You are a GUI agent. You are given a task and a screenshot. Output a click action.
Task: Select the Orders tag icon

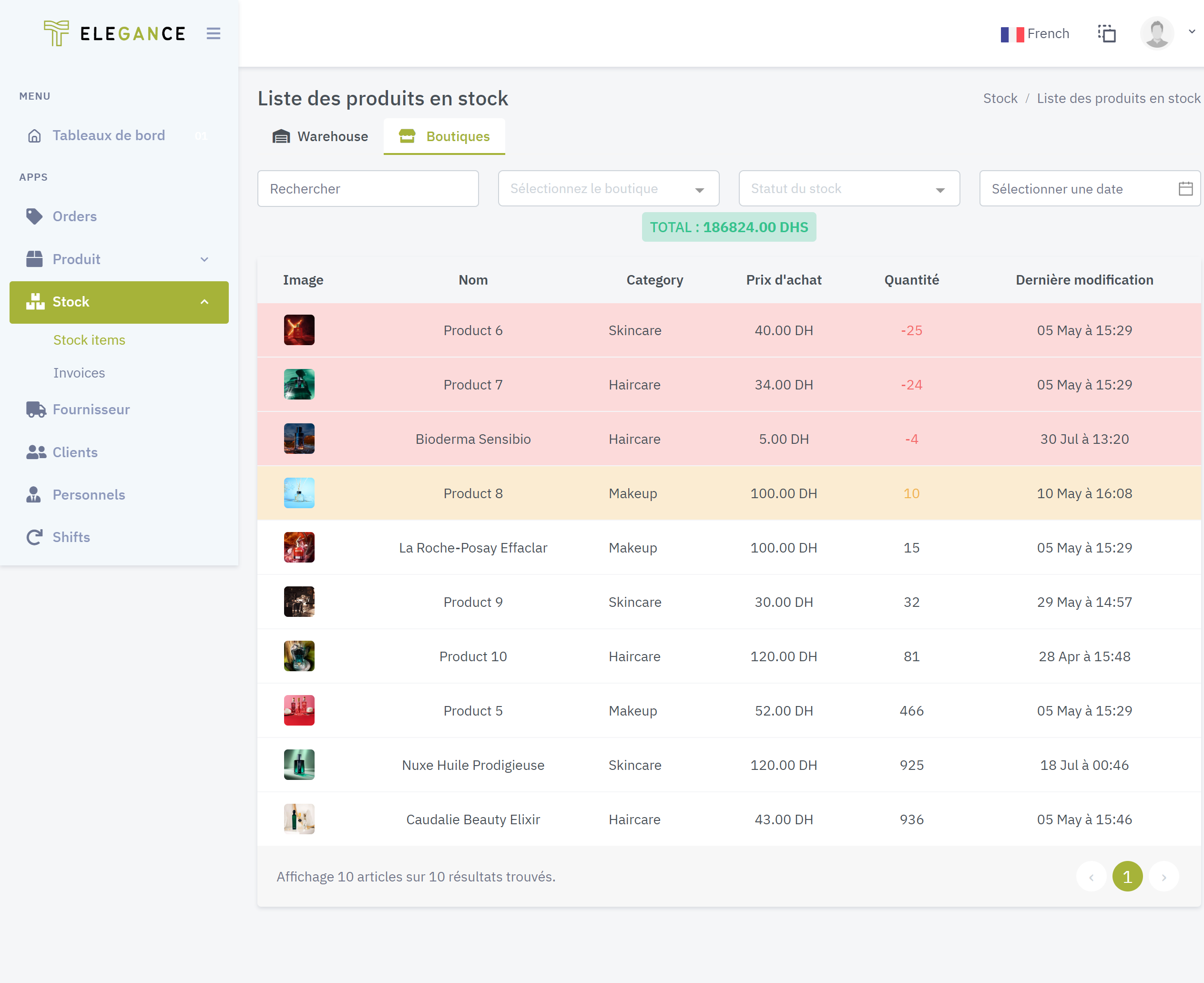34,216
